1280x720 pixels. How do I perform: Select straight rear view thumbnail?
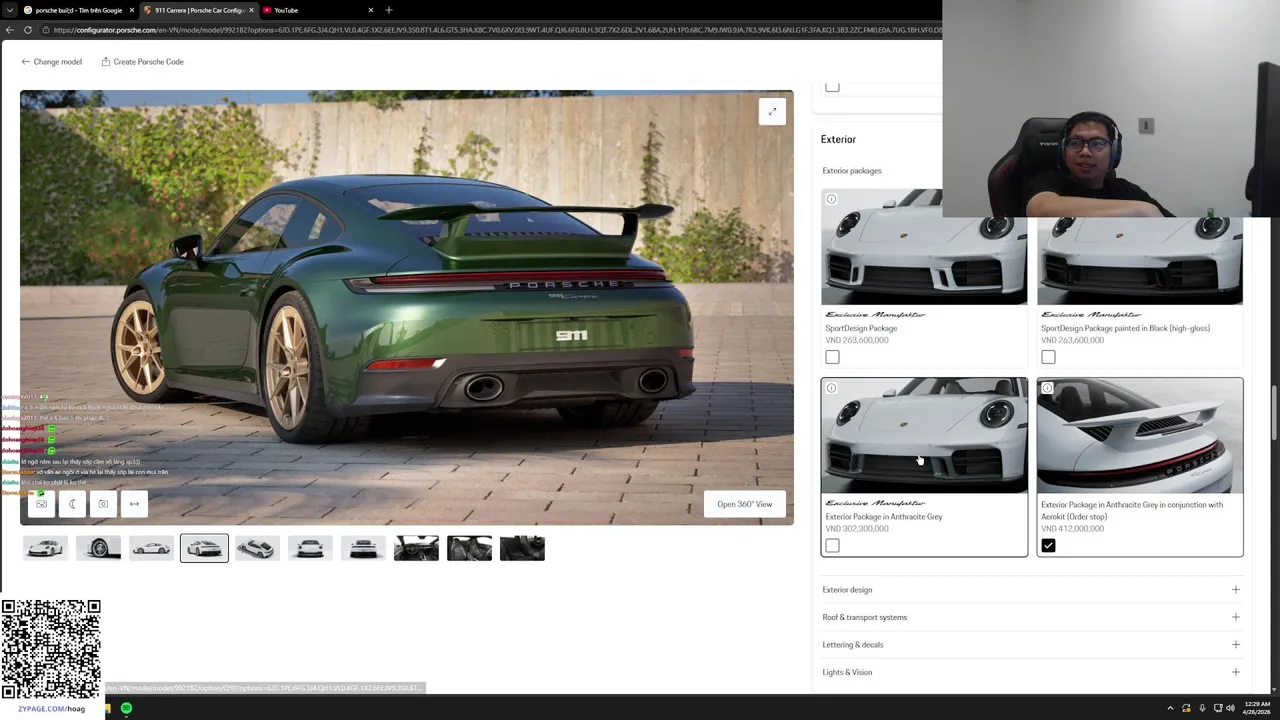[363, 548]
